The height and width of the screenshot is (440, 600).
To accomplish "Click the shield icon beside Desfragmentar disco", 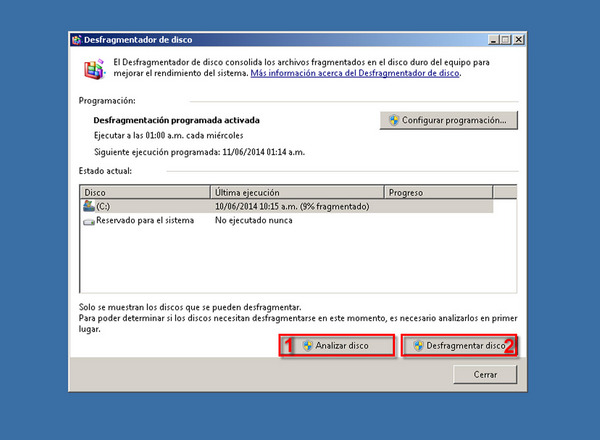I will click(418, 345).
